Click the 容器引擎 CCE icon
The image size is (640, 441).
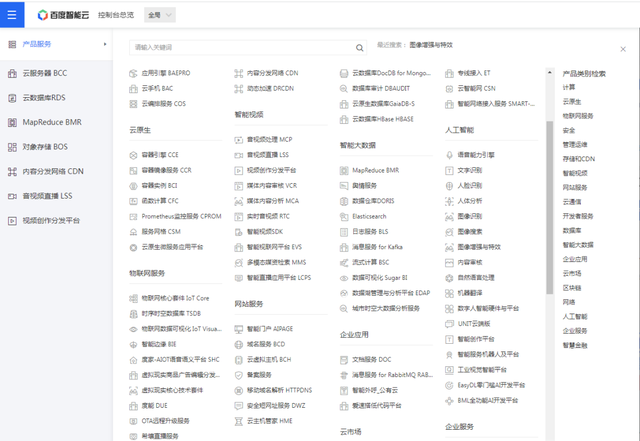pos(133,155)
